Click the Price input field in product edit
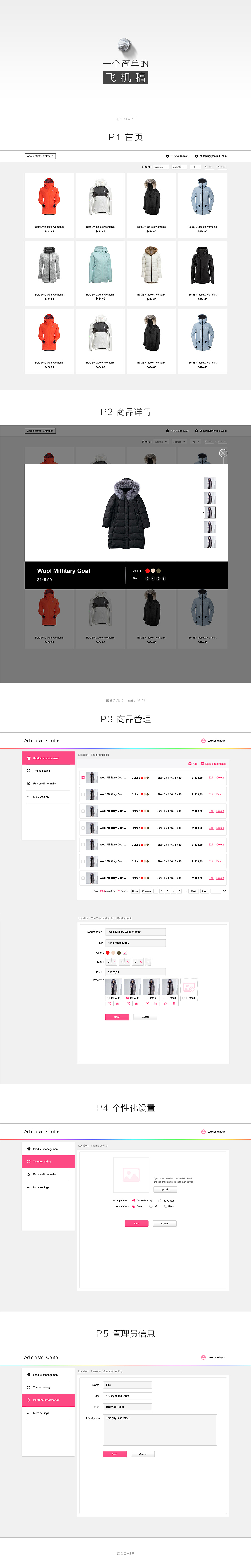The height and width of the screenshot is (1568, 251). pos(135,972)
